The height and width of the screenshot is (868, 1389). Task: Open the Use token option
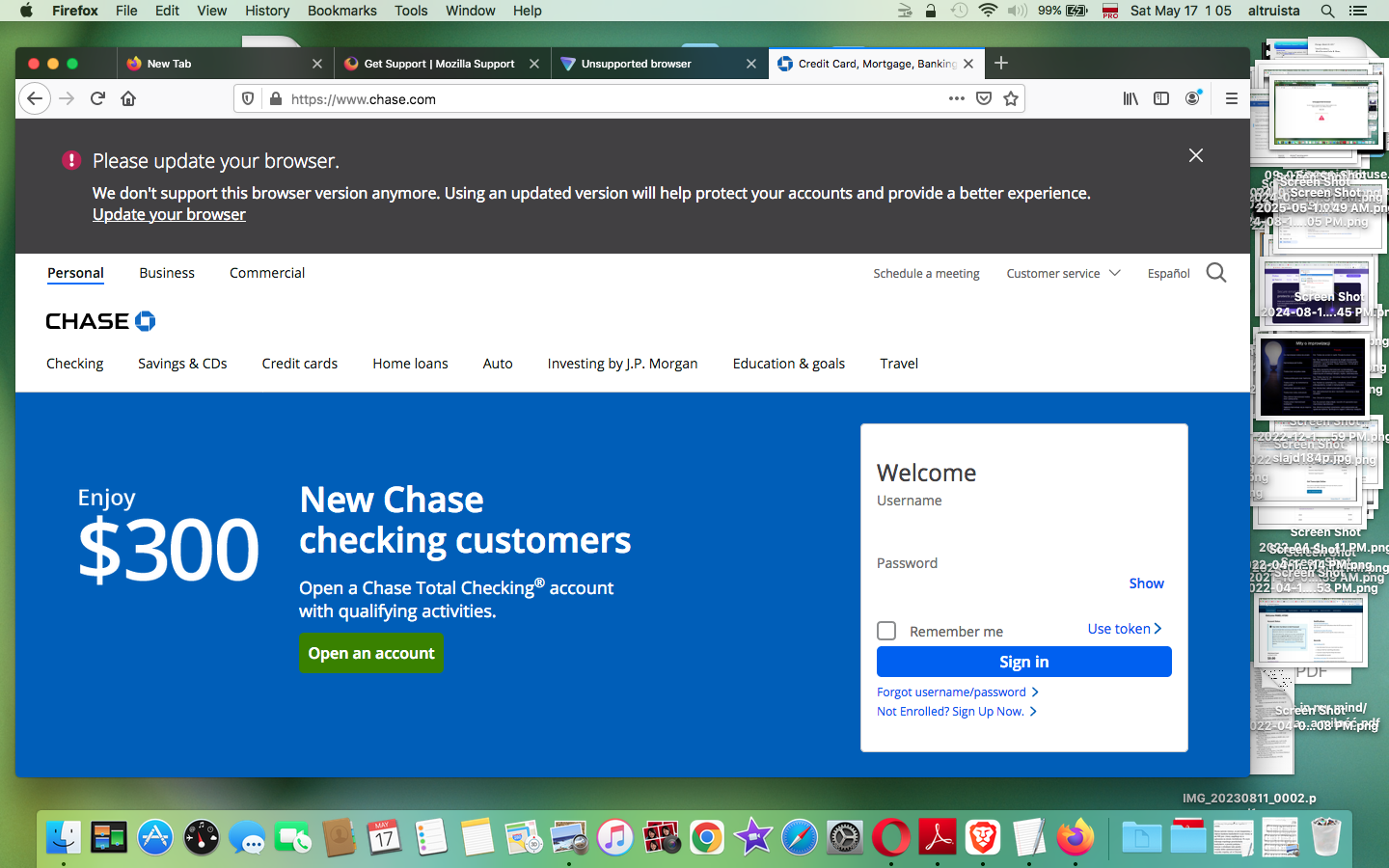click(x=1125, y=629)
